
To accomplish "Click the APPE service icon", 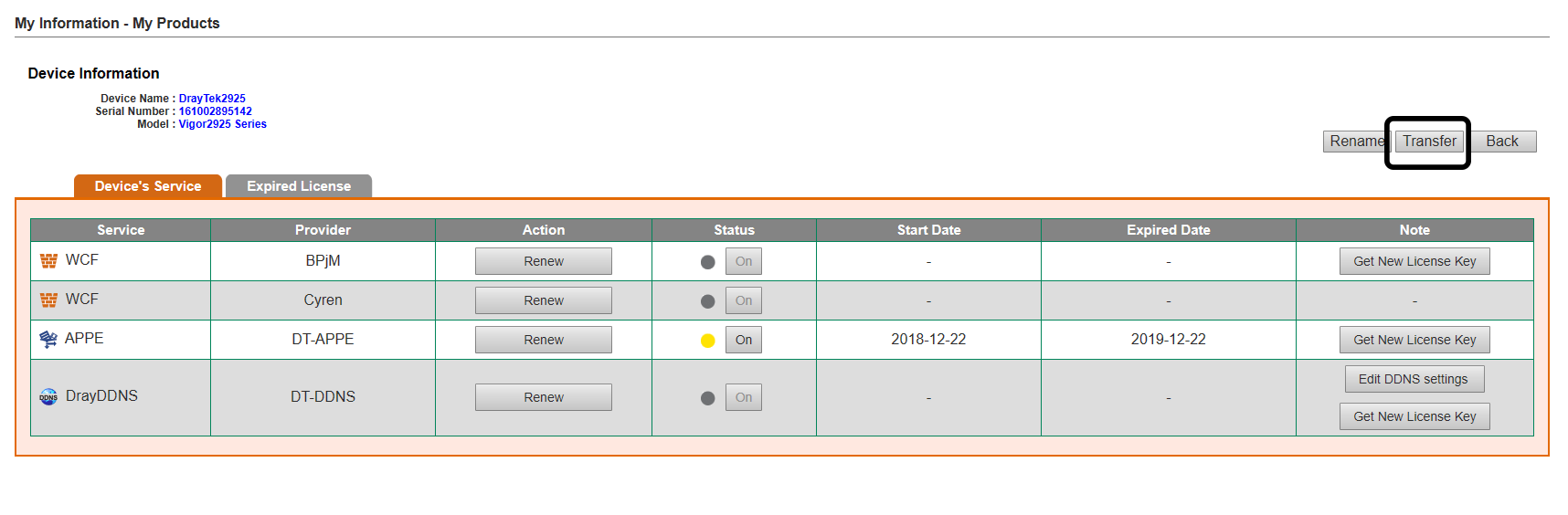I will 48,340.
